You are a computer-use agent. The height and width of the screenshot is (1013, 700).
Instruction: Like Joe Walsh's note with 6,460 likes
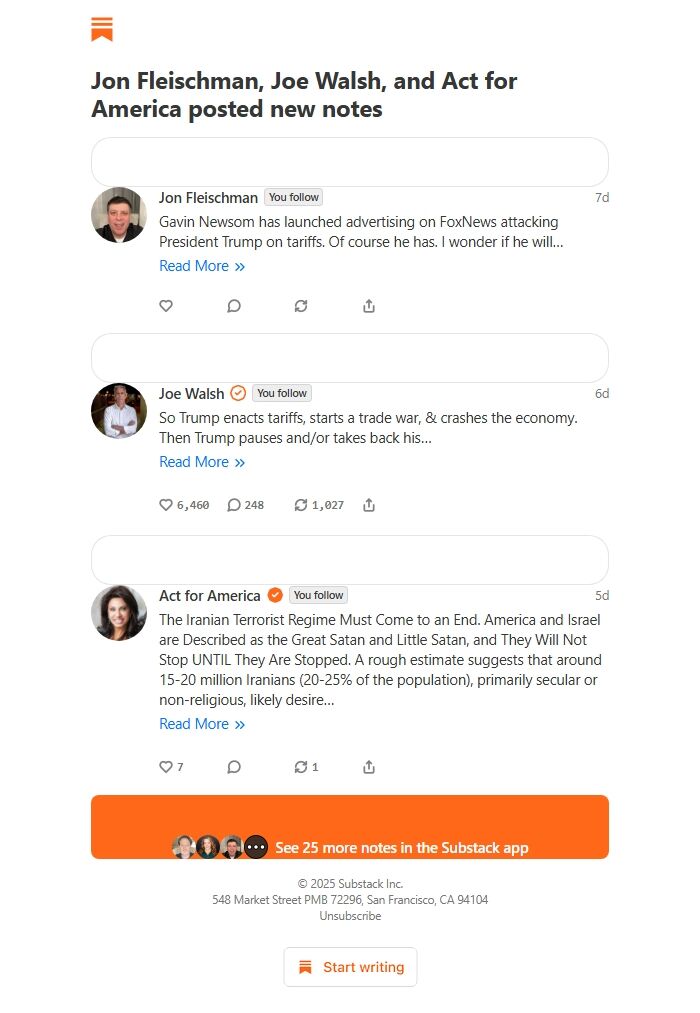(x=166, y=505)
